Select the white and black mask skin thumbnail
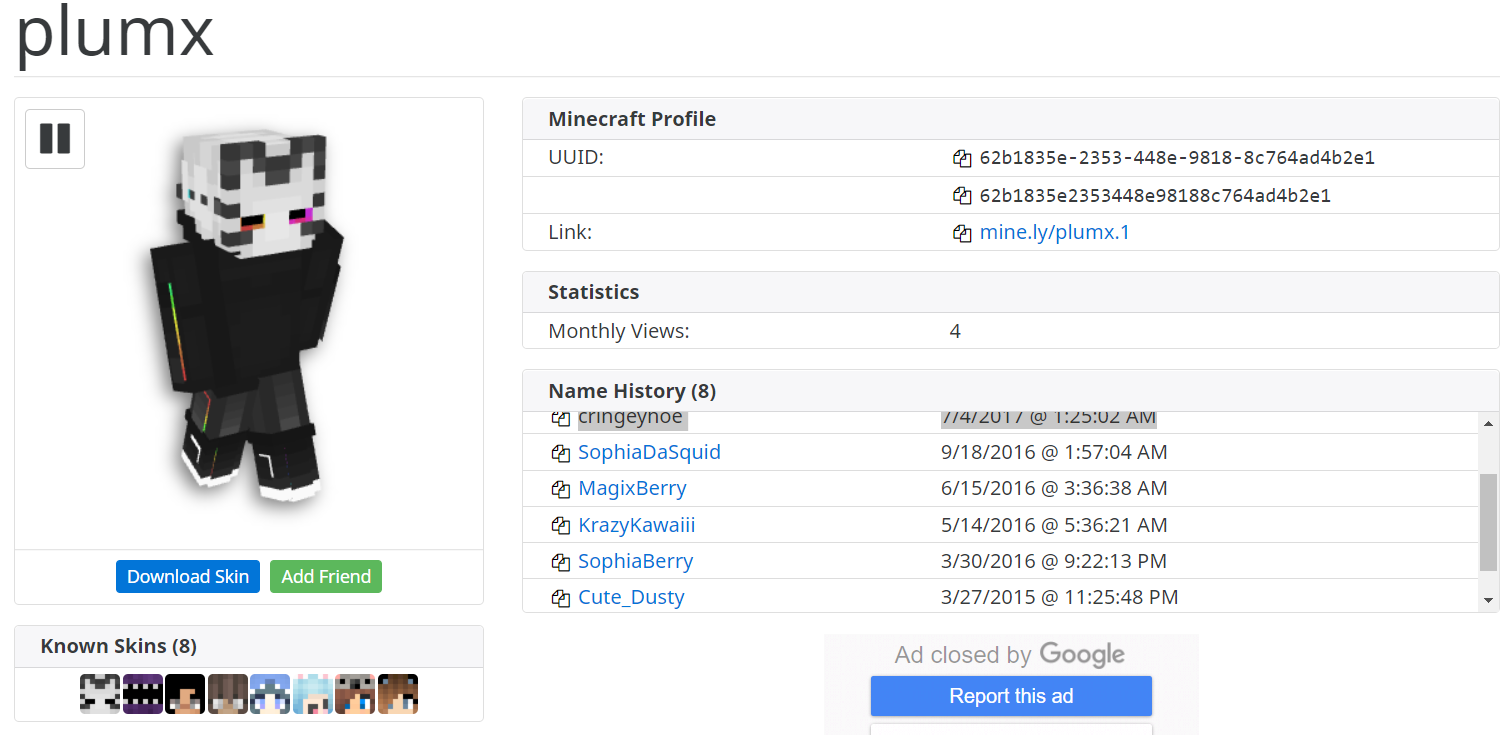 100,694
